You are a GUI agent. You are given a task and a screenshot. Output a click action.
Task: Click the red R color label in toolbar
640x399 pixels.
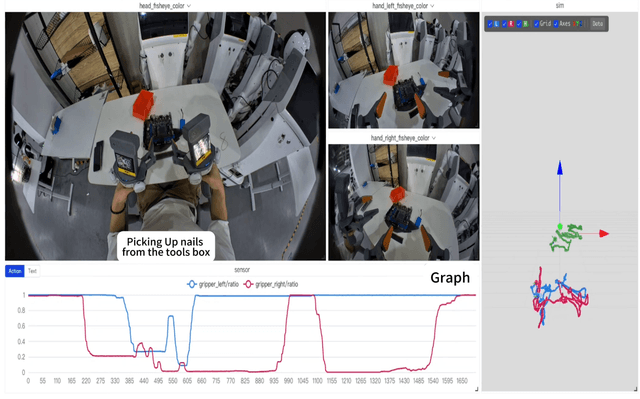[511, 24]
